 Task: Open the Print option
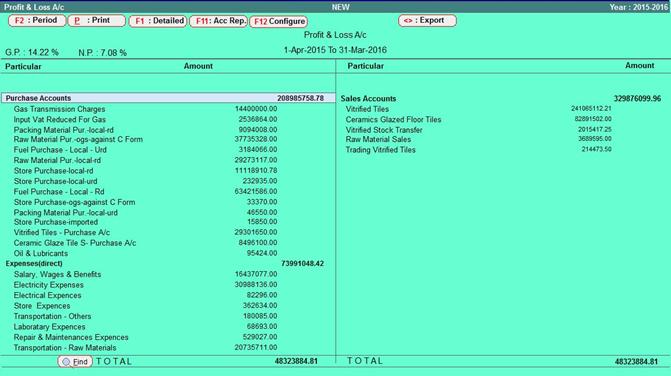click(x=97, y=21)
